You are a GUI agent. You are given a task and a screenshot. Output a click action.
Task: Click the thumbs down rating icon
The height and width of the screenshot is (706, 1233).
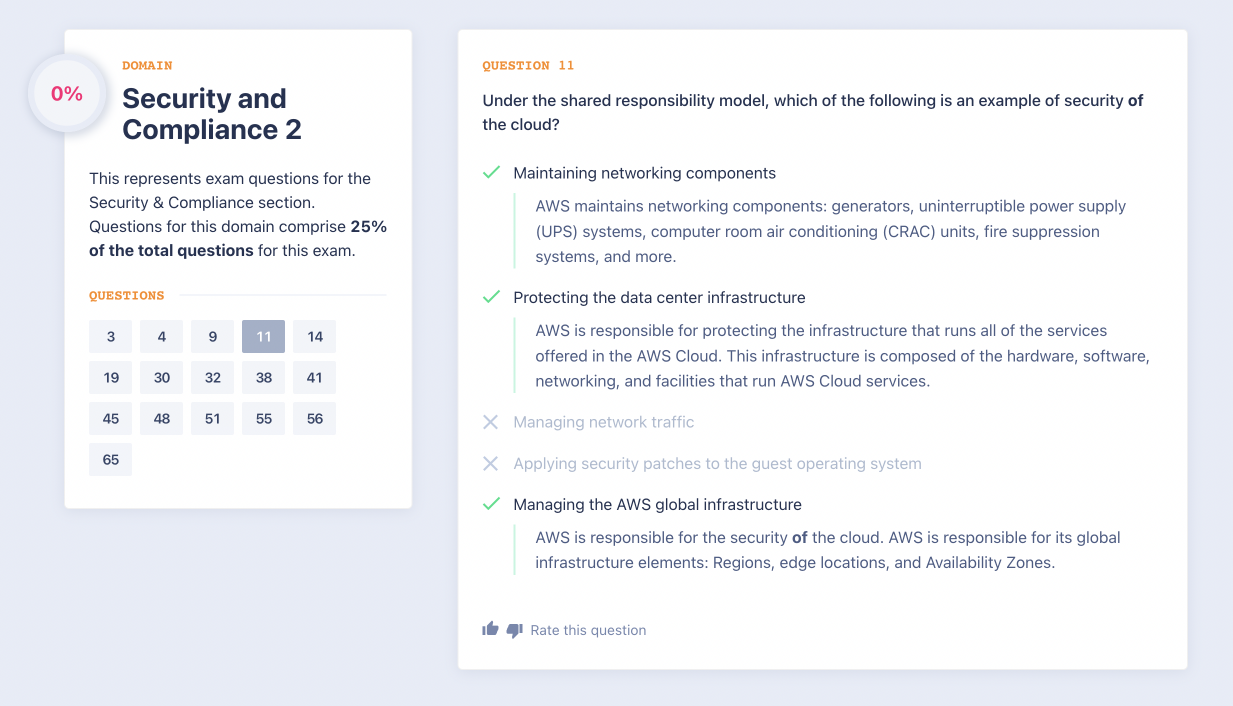[x=515, y=630]
